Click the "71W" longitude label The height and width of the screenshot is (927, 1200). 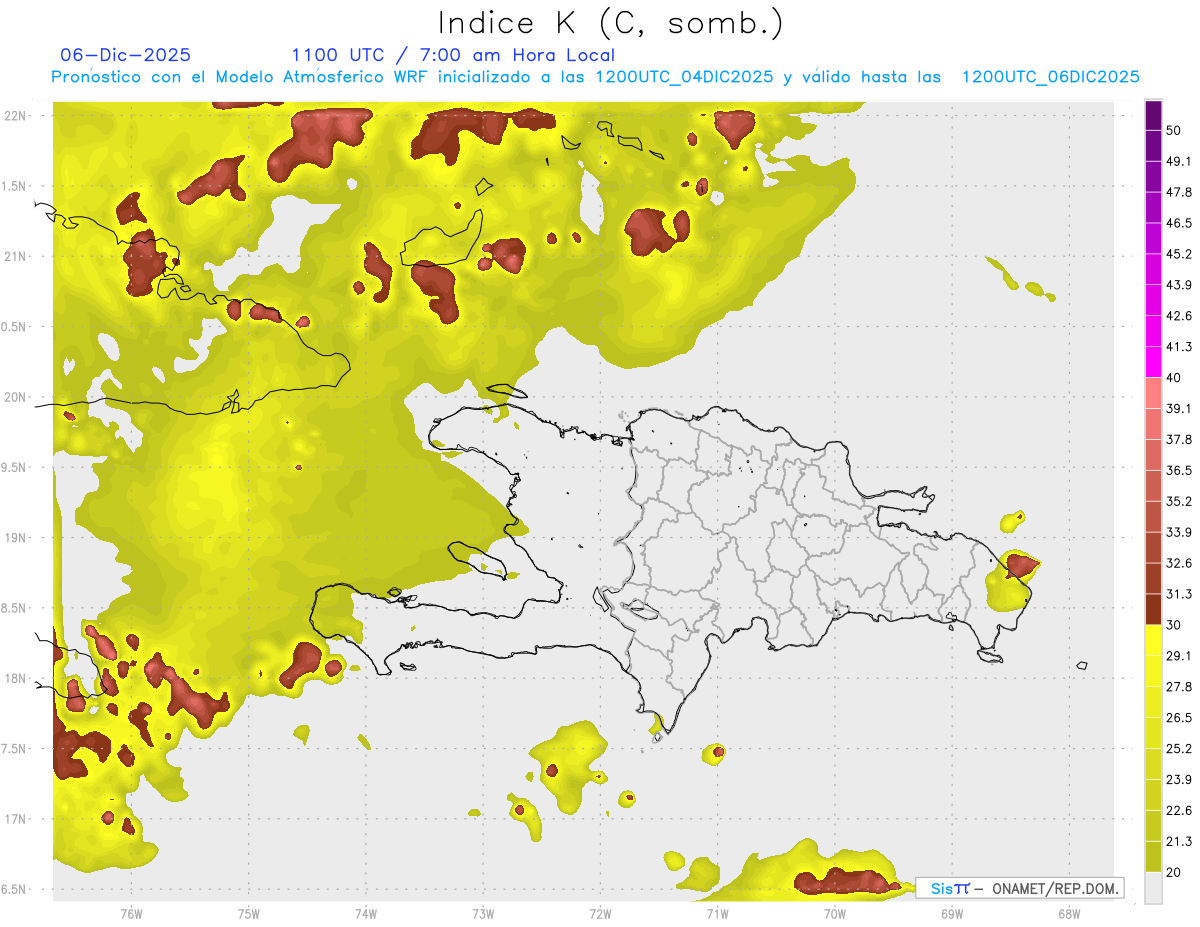coord(717,913)
